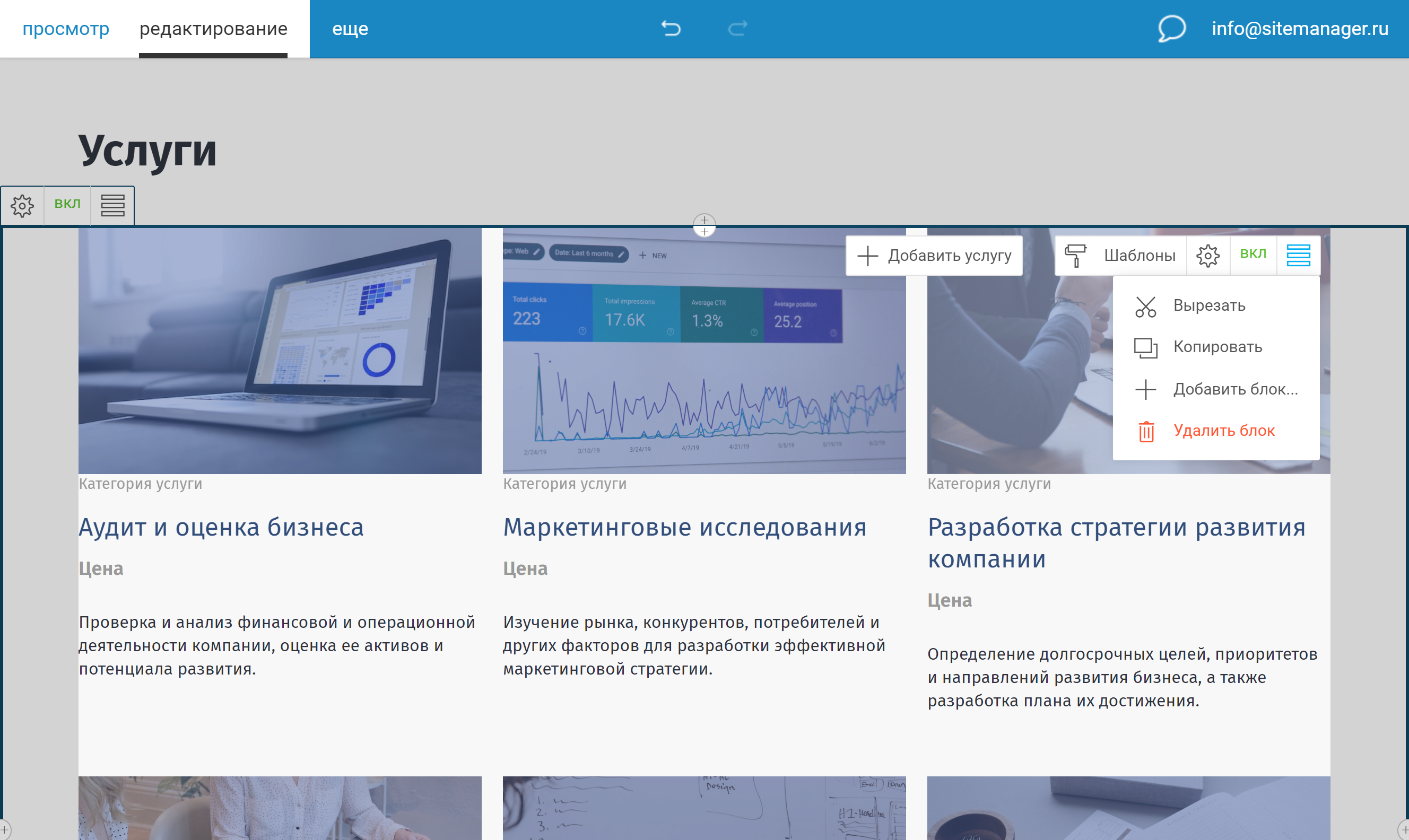Screen dimensions: 1409x840
Task: Toggle ВКЛ switch on the Услуги block
Action: click(67, 205)
